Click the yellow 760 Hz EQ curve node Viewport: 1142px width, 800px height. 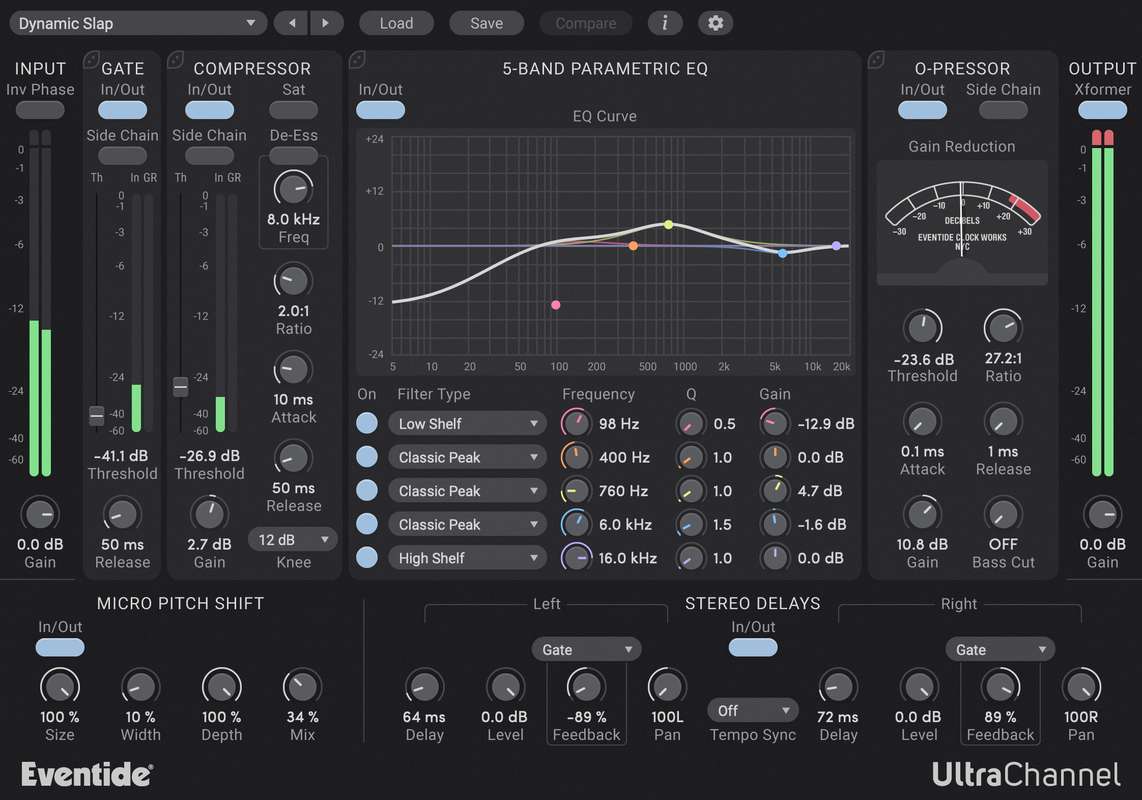click(668, 224)
